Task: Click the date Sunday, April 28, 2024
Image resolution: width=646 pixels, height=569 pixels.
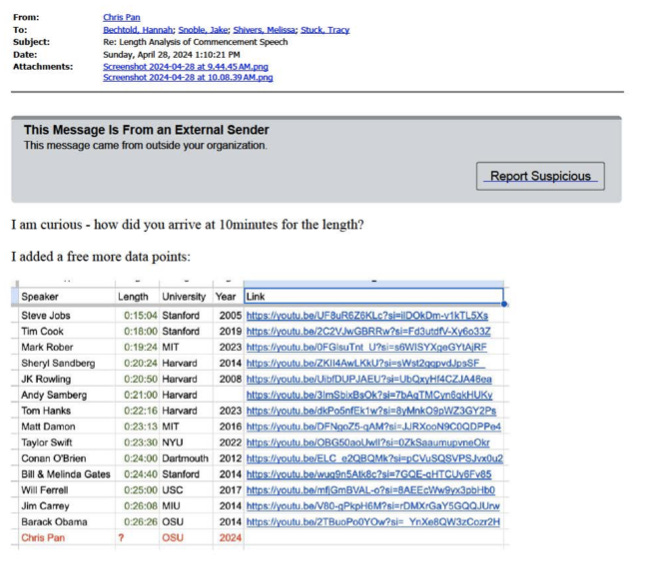Action: click(171, 54)
